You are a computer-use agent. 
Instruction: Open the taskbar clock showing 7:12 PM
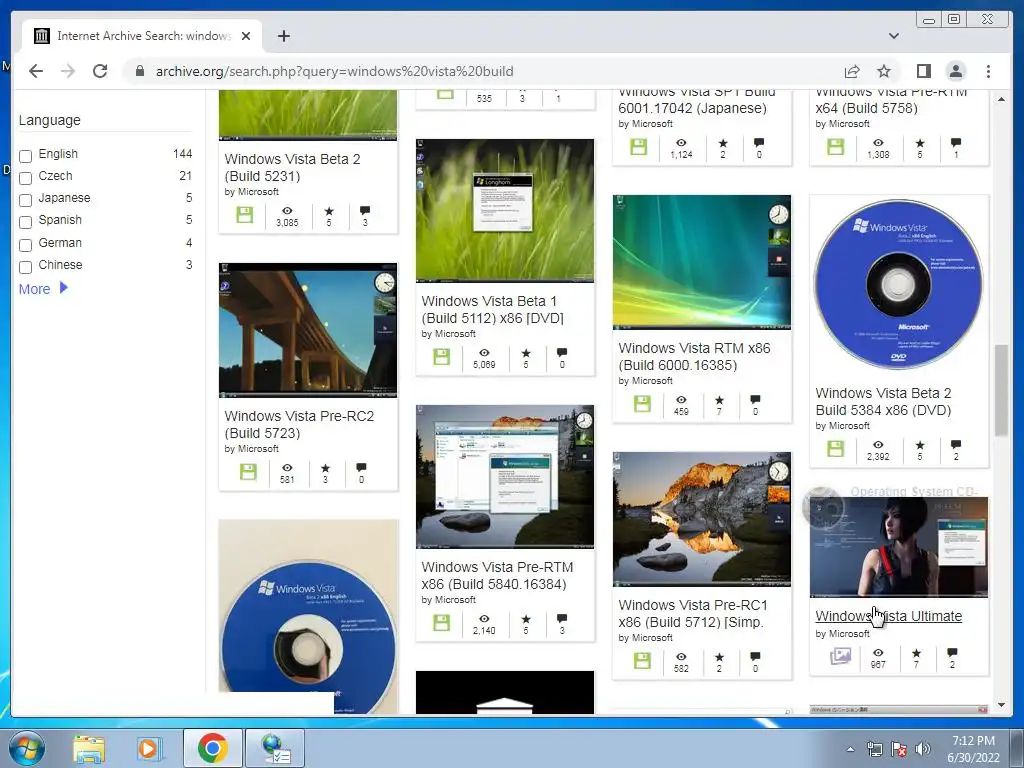click(x=973, y=749)
